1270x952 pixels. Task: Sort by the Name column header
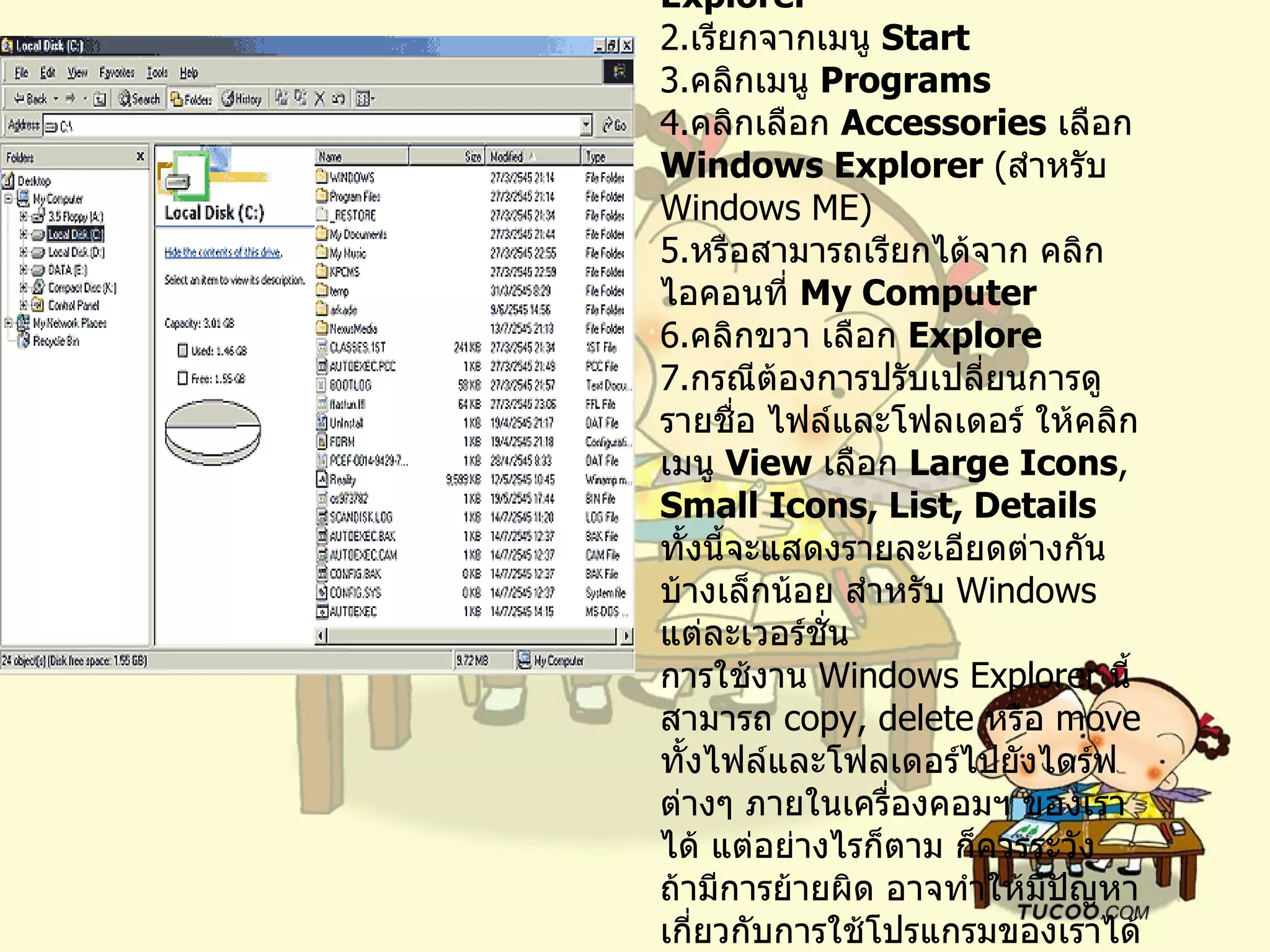click(x=362, y=156)
